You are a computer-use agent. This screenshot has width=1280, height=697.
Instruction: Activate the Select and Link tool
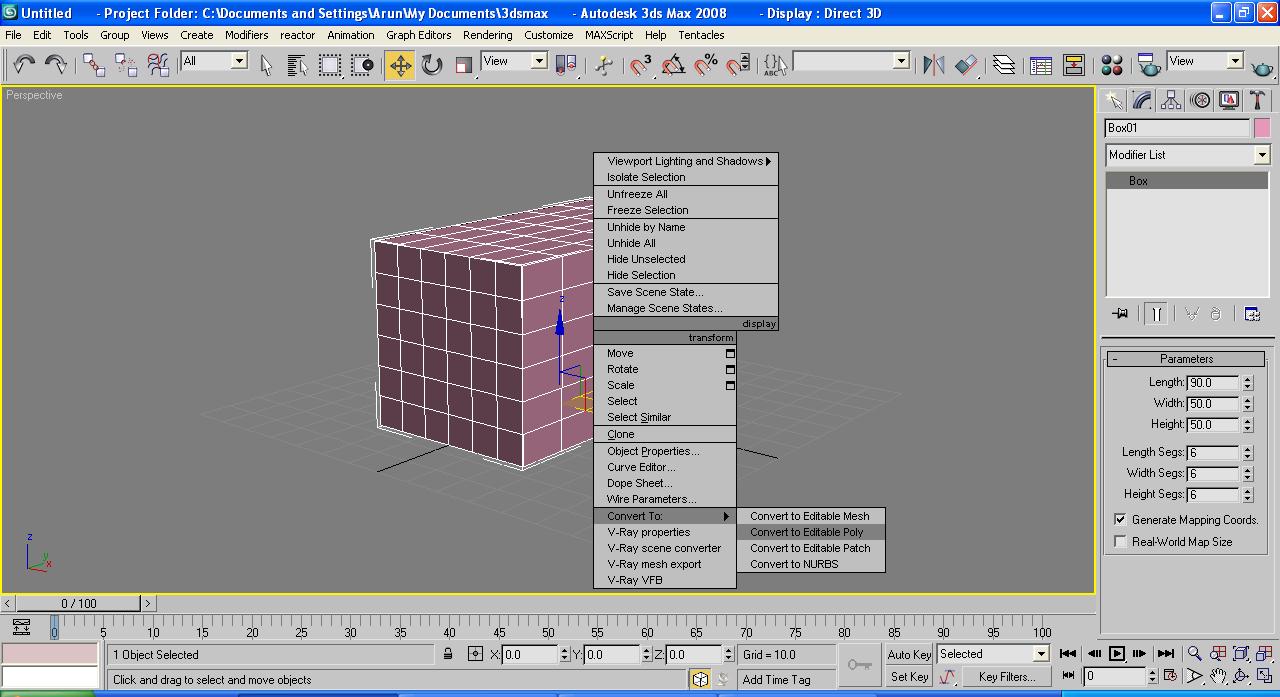tap(94, 65)
